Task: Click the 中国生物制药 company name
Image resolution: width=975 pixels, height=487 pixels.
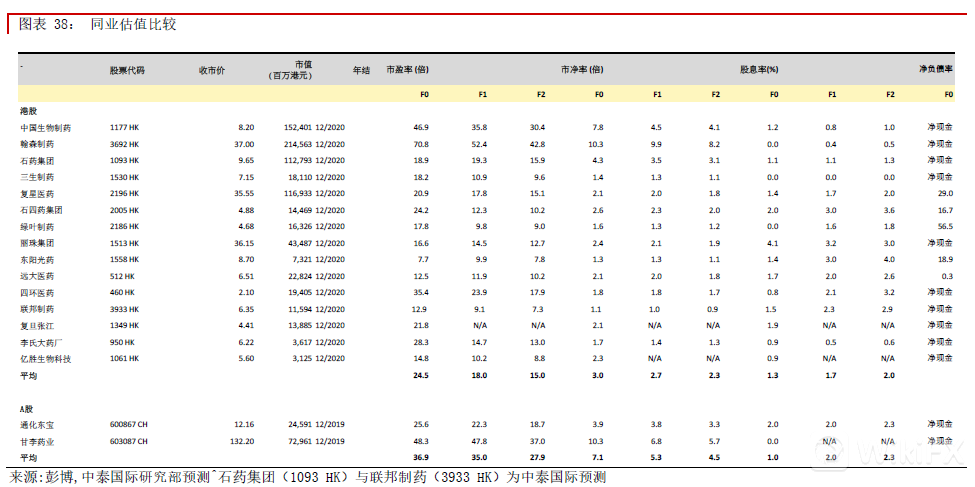Action: pyautogui.click(x=45, y=128)
